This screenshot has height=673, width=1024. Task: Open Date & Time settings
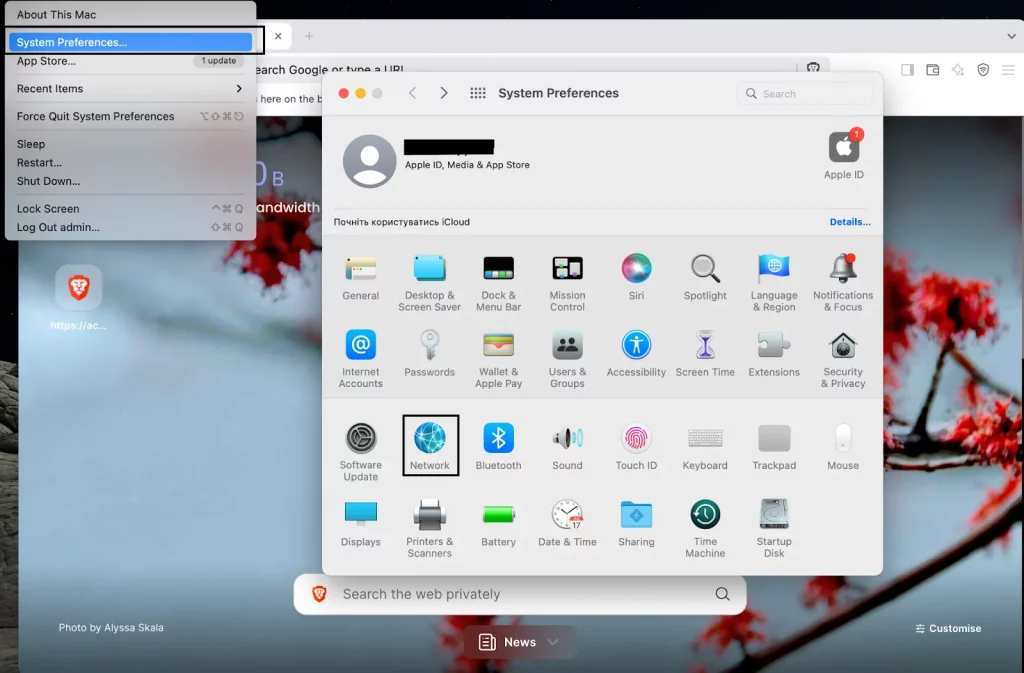tap(567, 523)
